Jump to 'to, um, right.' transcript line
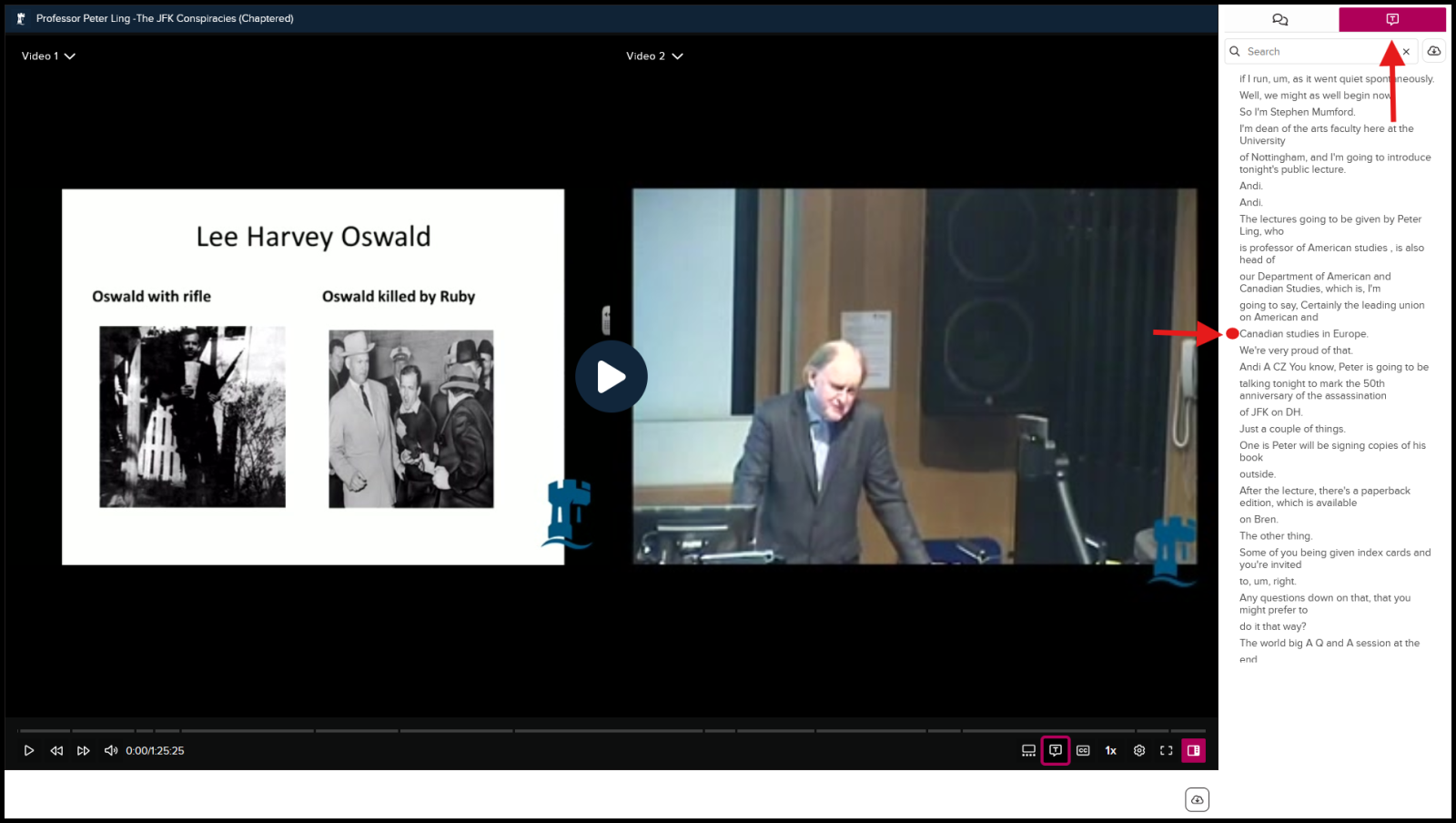Image resolution: width=1456 pixels, height=823 pixels. 1268,582
